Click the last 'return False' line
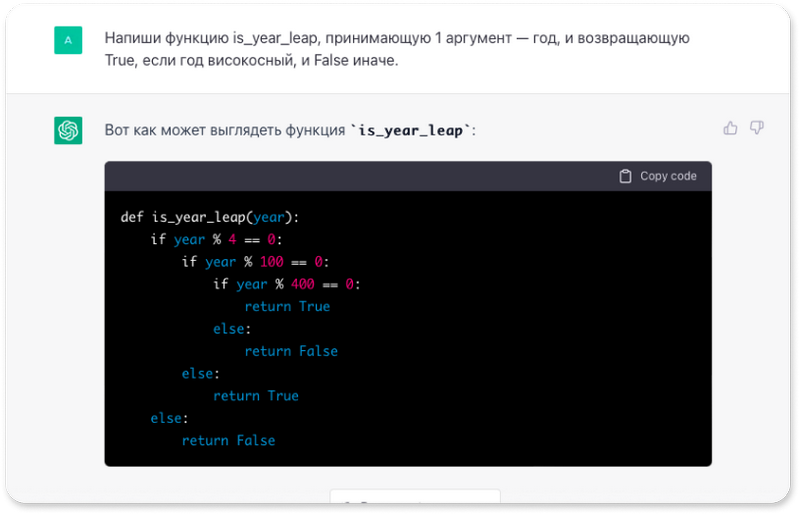 (x=228, y=440)
